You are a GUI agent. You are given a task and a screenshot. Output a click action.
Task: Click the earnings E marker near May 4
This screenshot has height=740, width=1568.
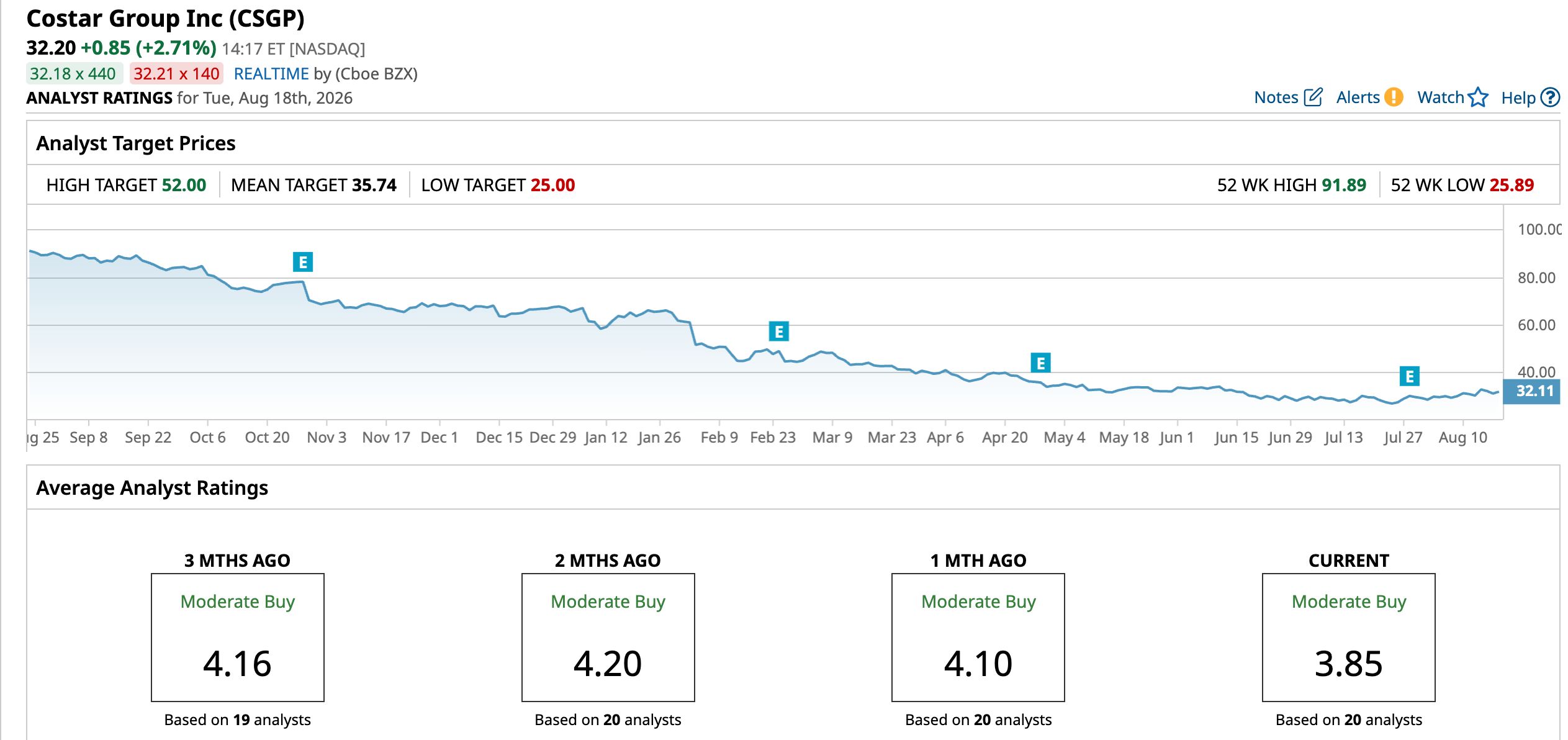(x=1041, y=363)
